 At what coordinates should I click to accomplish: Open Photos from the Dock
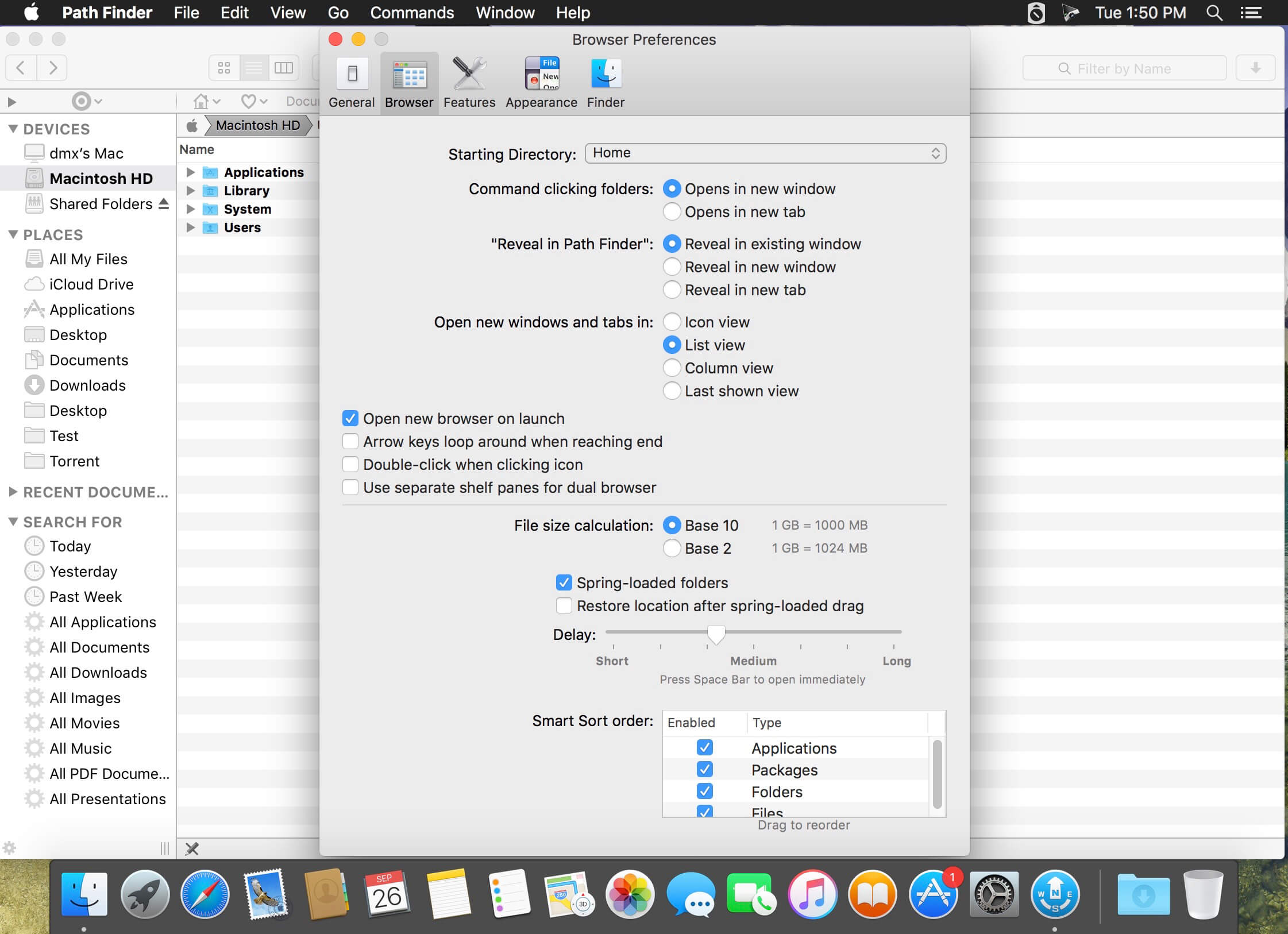pos(630,895)
